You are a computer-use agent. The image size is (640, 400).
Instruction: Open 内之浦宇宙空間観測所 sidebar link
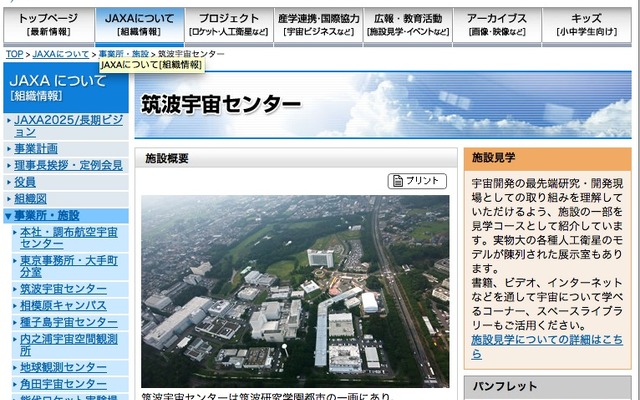tap(69, 345)
